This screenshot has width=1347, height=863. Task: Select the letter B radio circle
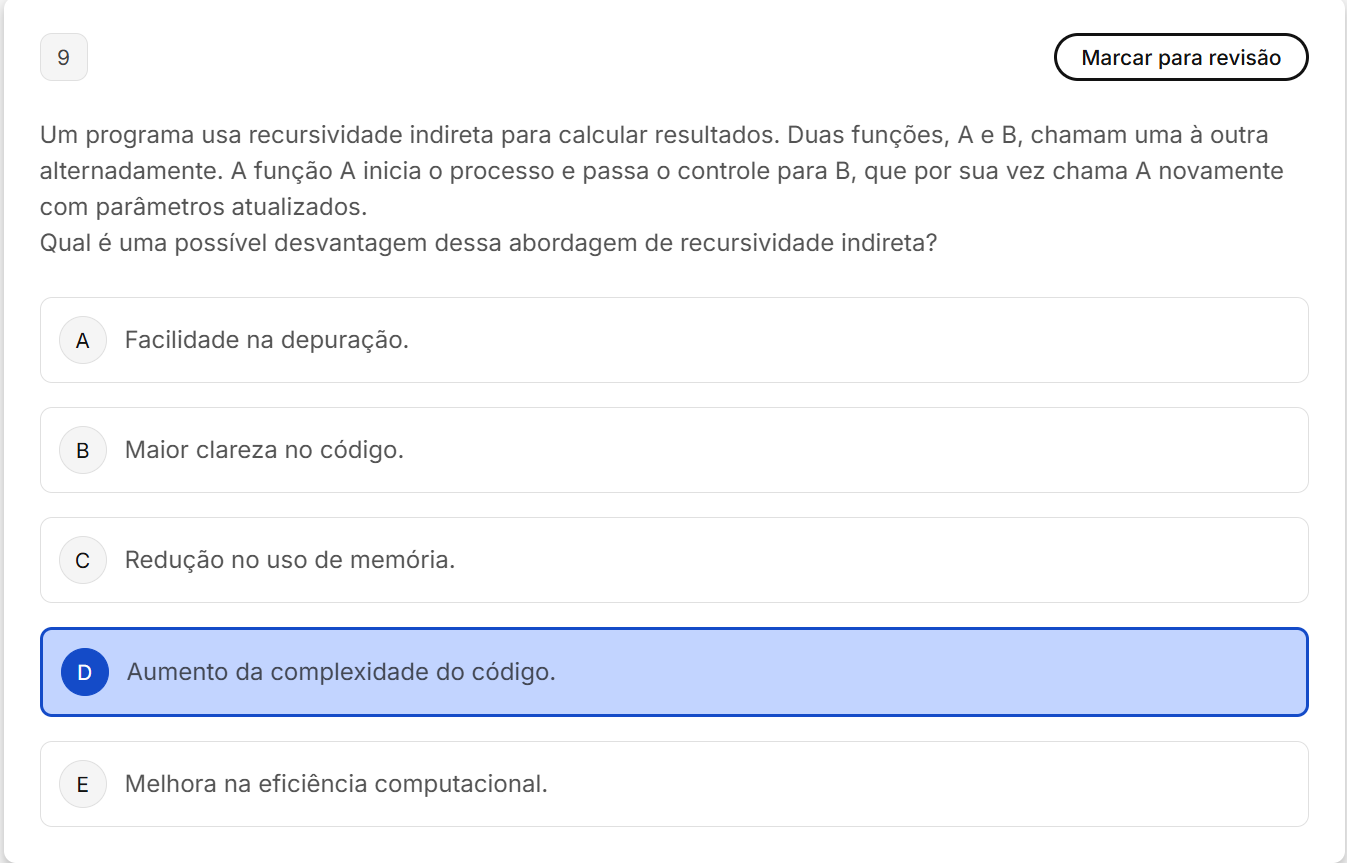tap(83, 450)
